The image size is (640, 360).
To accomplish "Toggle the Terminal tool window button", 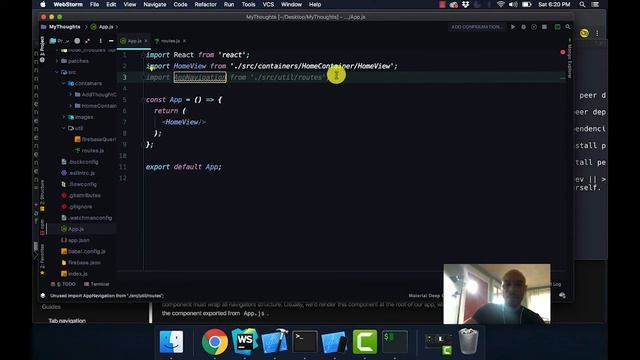I will tap(97, 284).
